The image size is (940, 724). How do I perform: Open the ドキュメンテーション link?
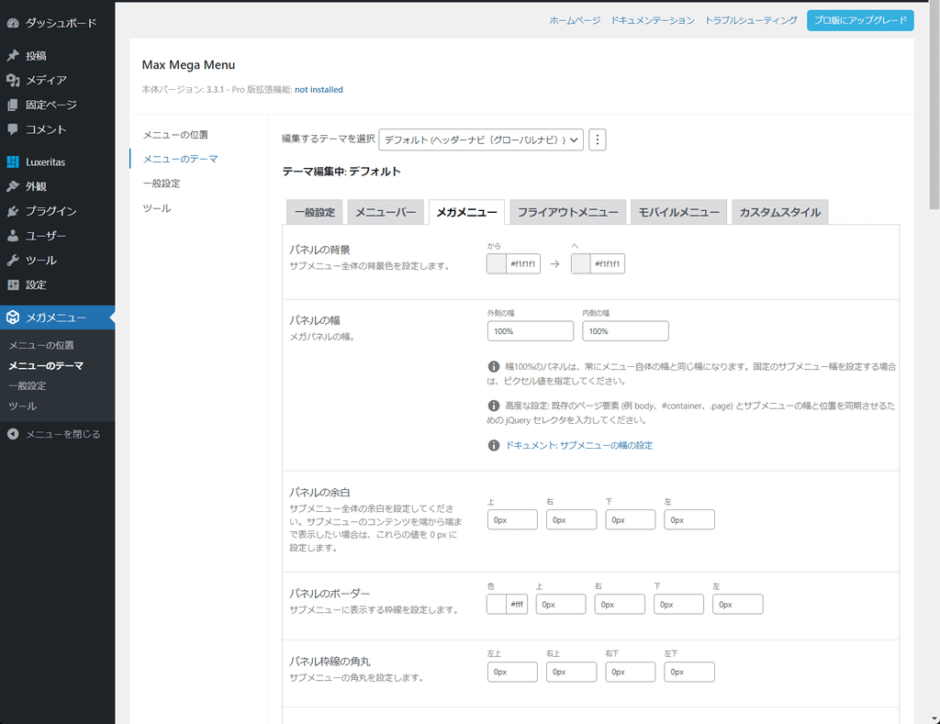click(x=653, y=20)
